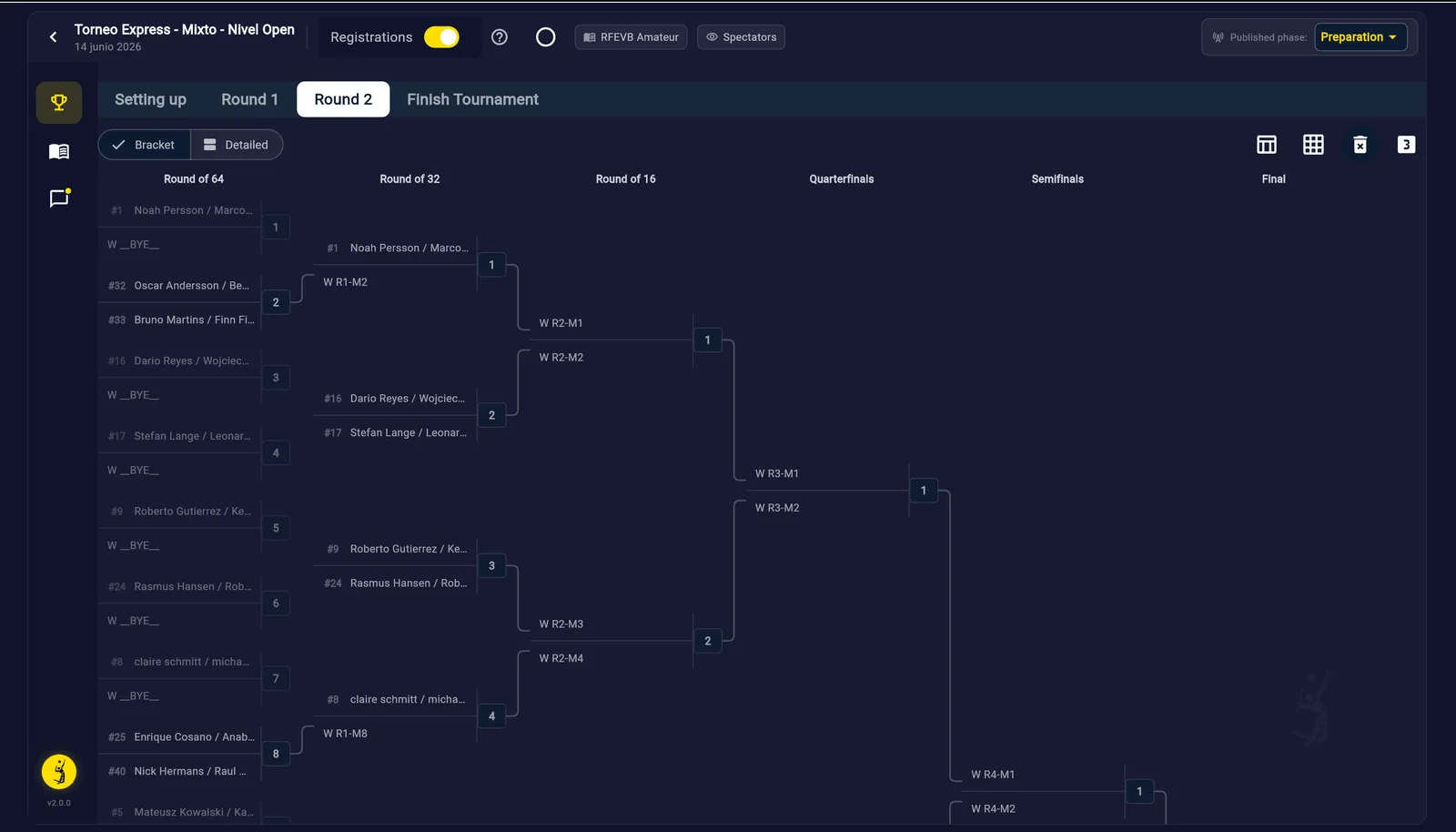This screenshot has width=1456, height=832.
Task: Select the Round 2 tab
Action: tap(343, 99)
